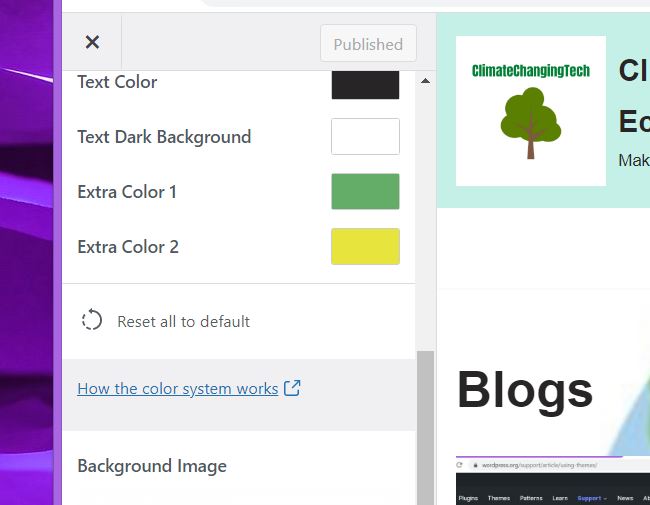Open the wordpress.org screenshot thumbnail
The height and width of the screenshot is (505, 650).
[552, 481]
